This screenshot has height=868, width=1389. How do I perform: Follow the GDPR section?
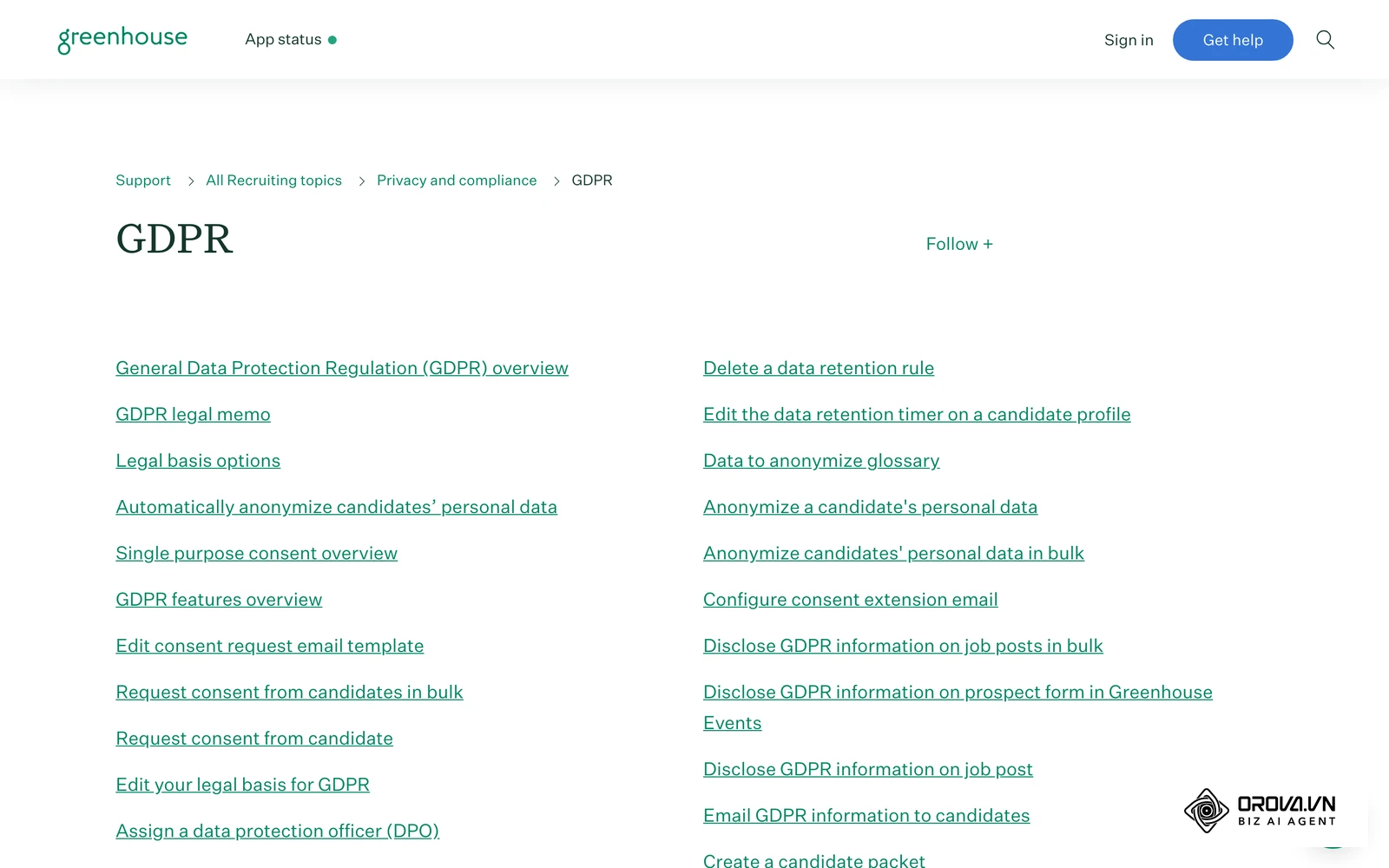(959, 244)
